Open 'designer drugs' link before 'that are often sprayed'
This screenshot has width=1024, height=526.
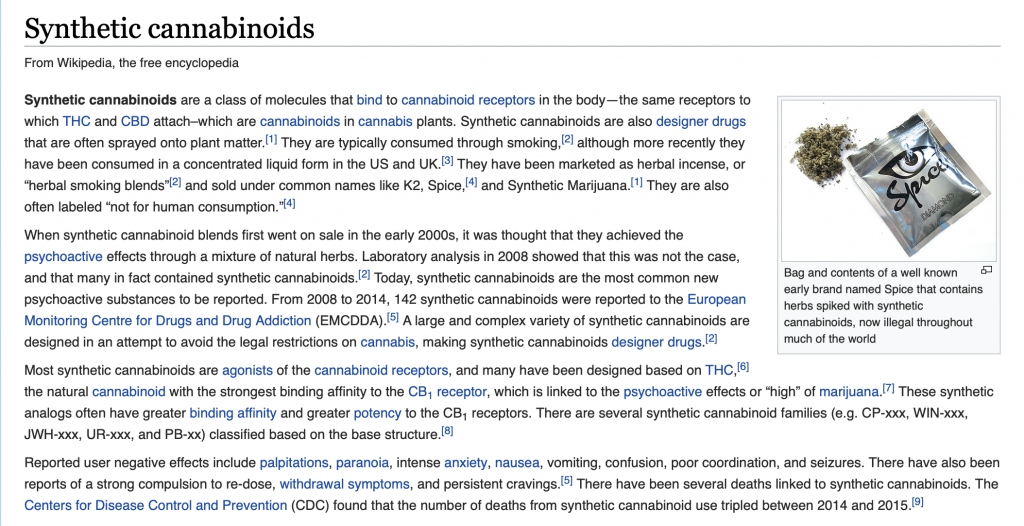click(x=701, y=122)
